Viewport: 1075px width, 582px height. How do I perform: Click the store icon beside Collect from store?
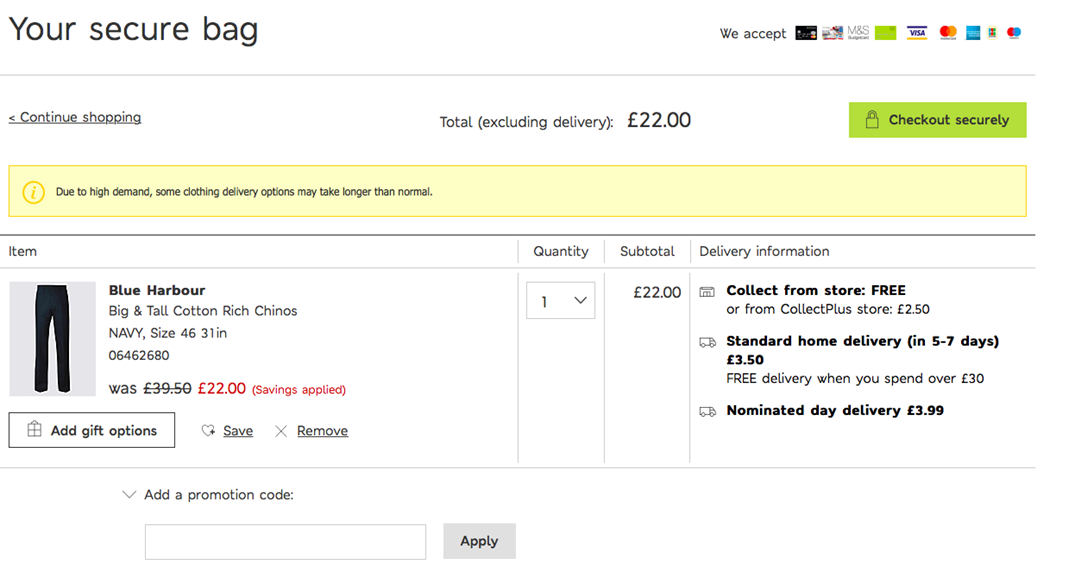pos(707,292)
